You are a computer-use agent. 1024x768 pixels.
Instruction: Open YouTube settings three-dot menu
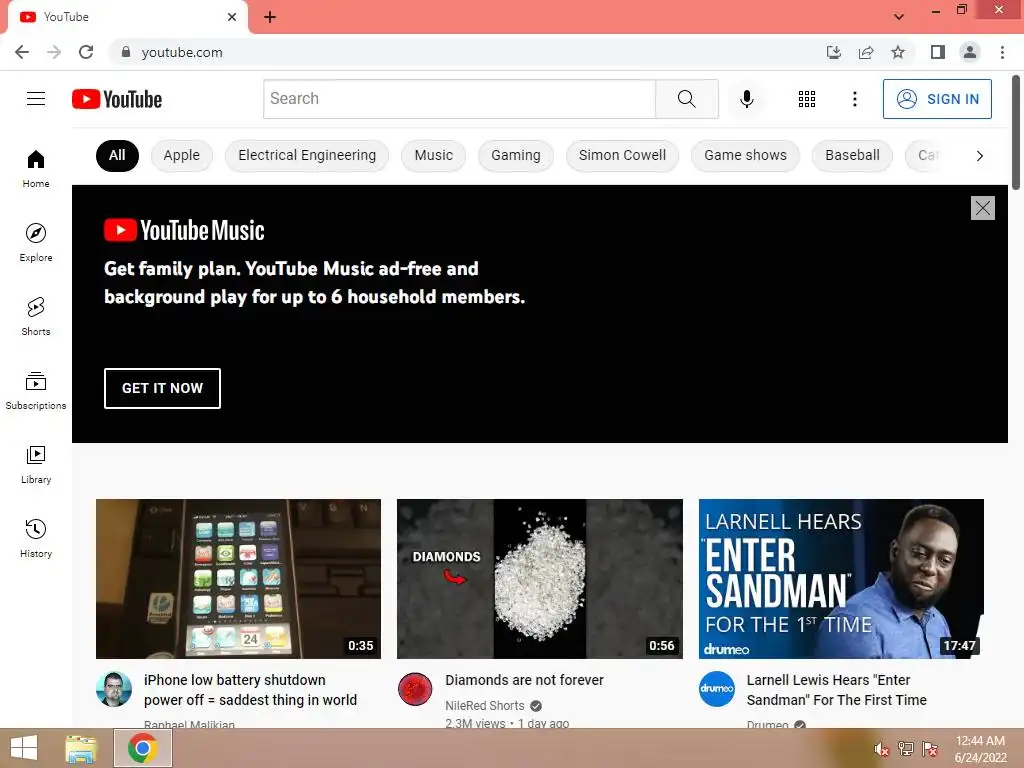[x=855, y=99]
